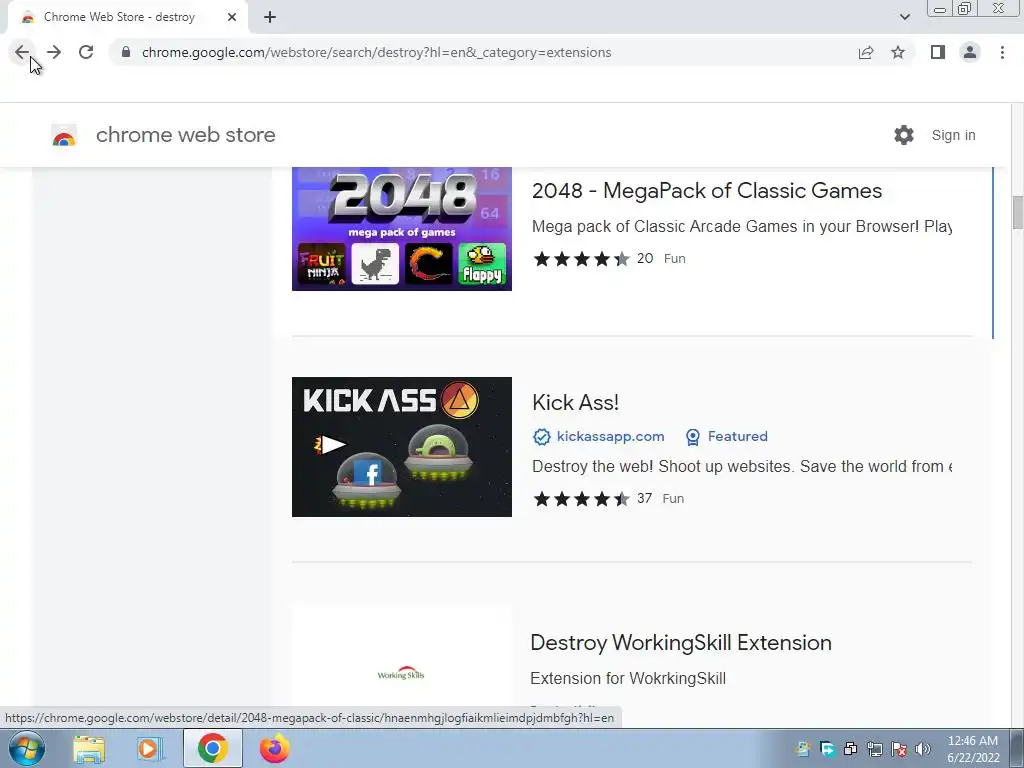Viewport: 1024px width, 768px height.
Task: Click the address bar URL
Action: point(376,52)
